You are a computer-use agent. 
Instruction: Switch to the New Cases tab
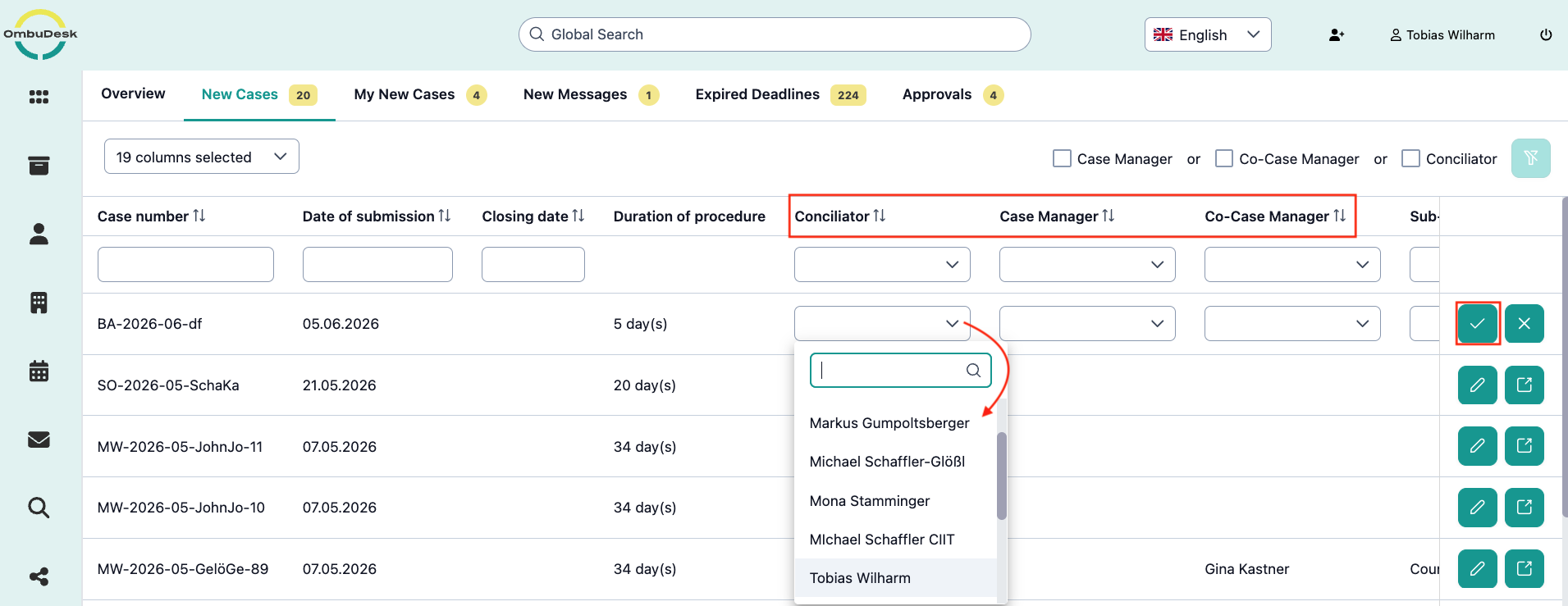[259, 95]
